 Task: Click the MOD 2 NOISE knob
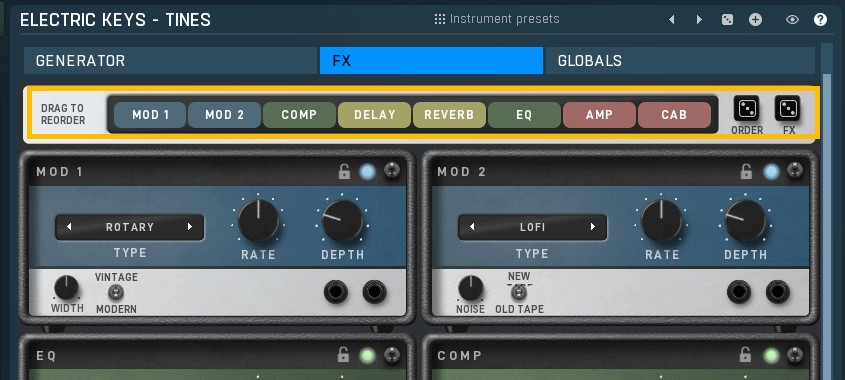(470, 288)
